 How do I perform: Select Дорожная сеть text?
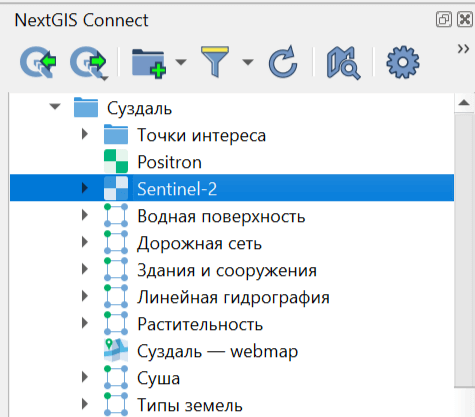click(x=199, y=243)
